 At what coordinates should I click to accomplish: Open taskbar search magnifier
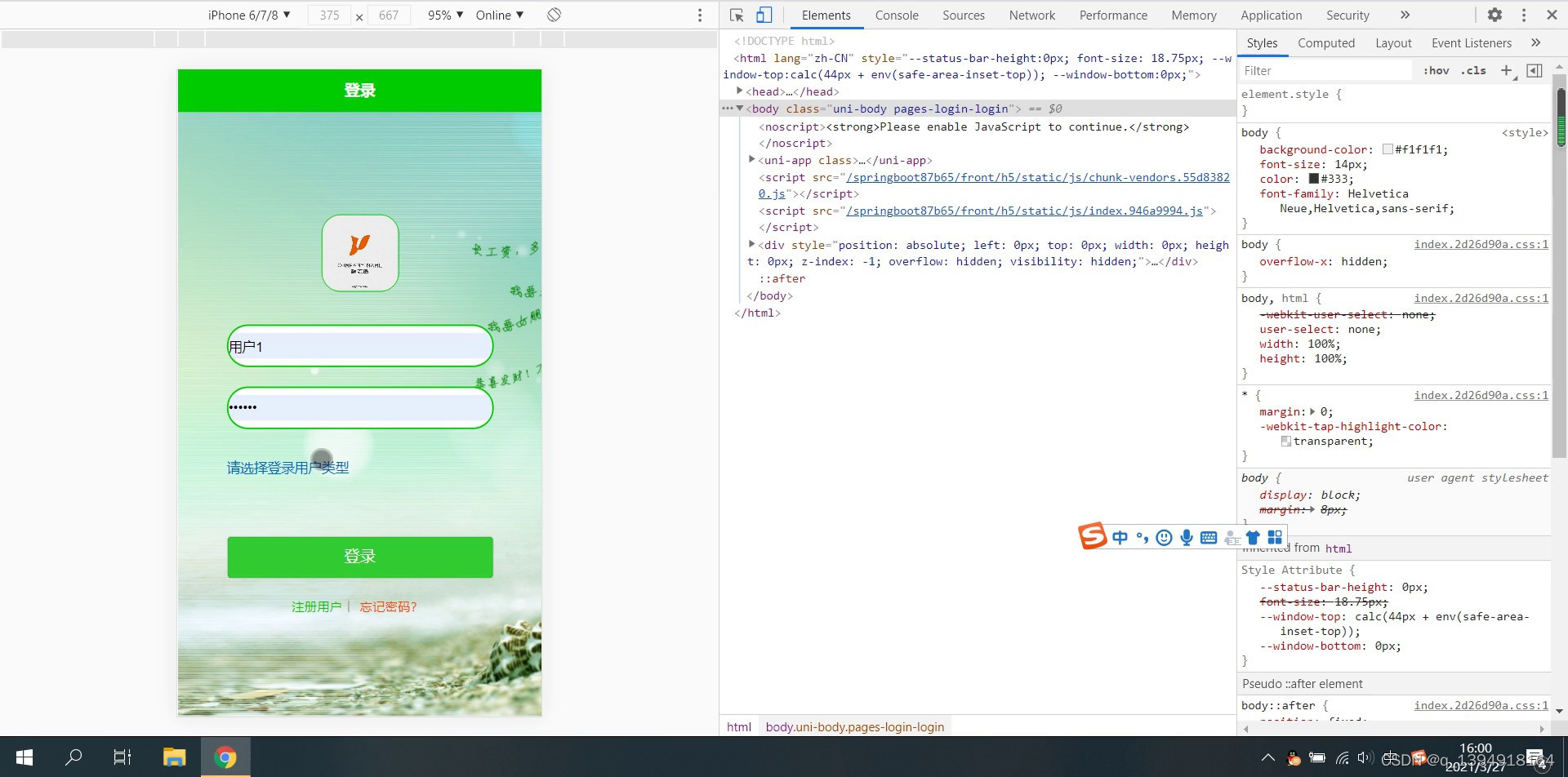[x=73, y=757]
